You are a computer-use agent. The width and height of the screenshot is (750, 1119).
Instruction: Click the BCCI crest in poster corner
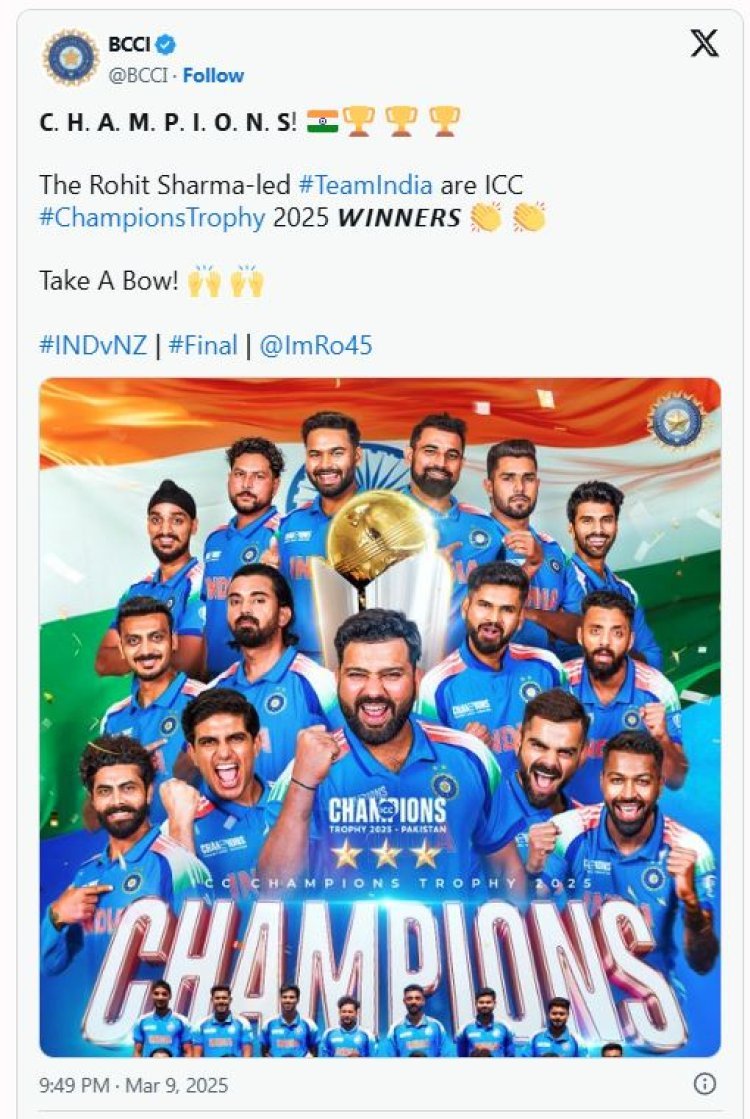coord(678,418)
